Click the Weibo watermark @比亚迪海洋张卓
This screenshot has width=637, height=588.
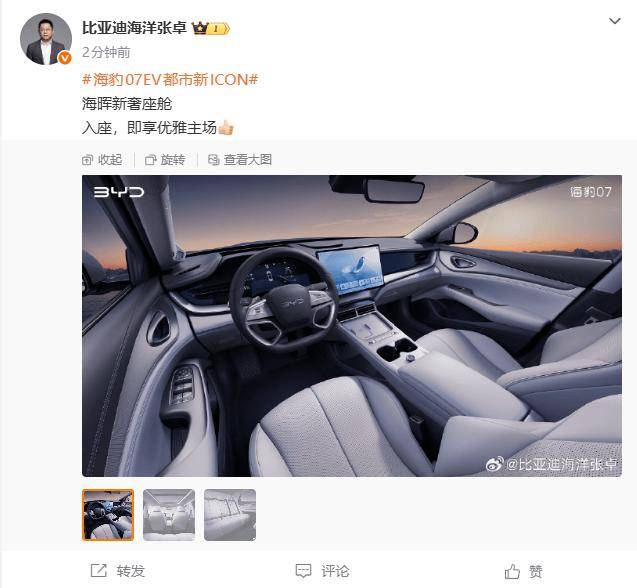[x=552, y=464]
